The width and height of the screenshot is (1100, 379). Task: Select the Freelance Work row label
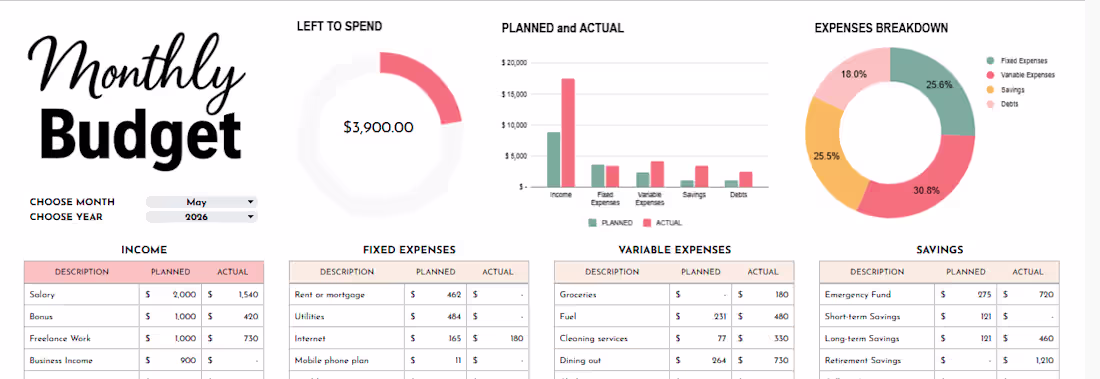tap(60, 338)
